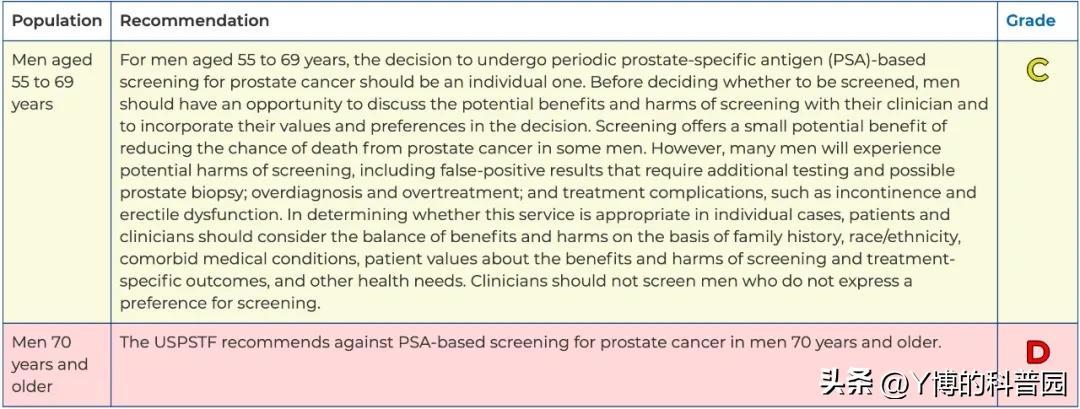Image resolution: width=1080 pixels, height=409 pixels.
Task: Click the last line 'preference for screening.'
Action: (220, 304)
